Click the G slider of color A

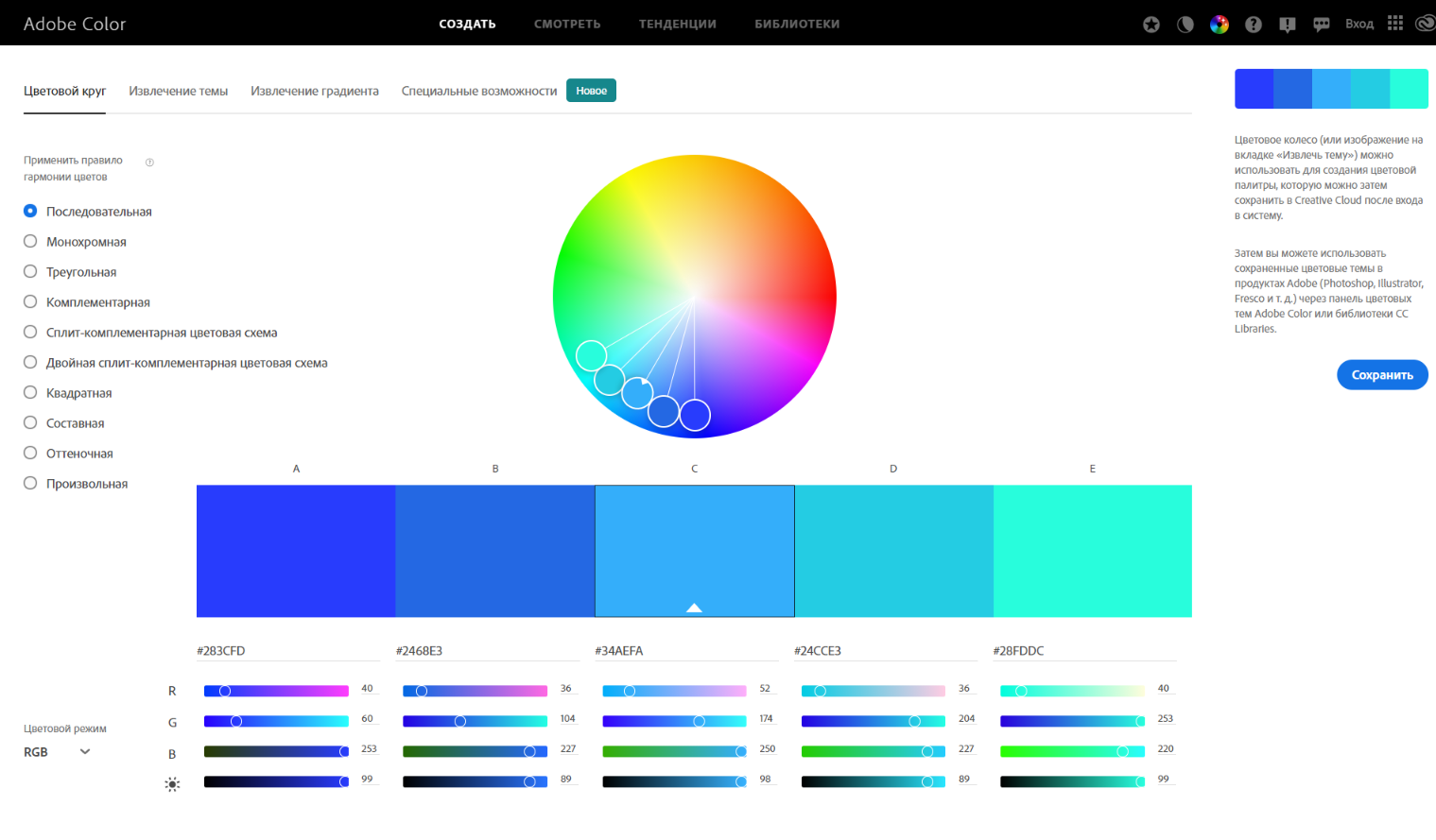pos(276,721)
